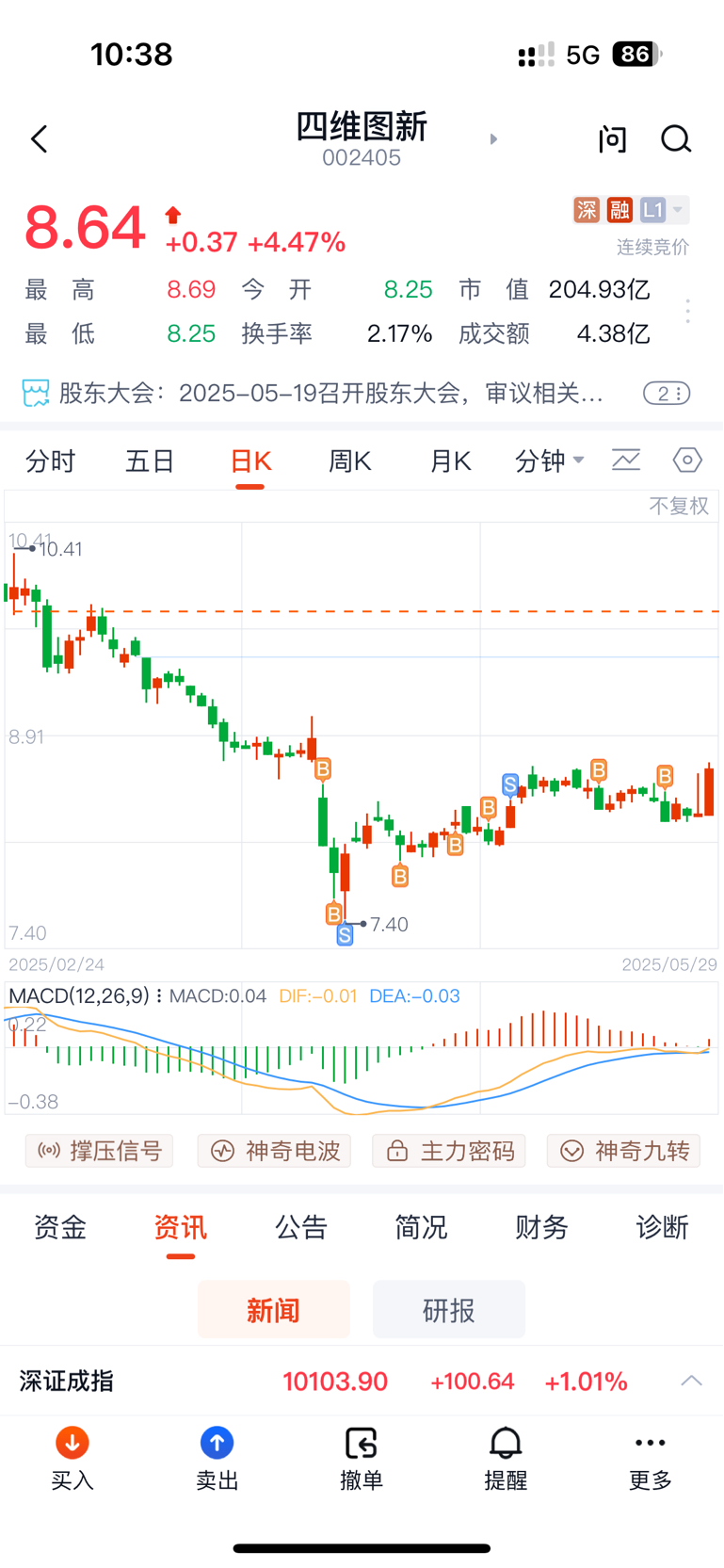The width and height of the screenshot is (724, 1568).
Task: Select the 研报 sub-tab
Action: tap(449, 1310)
